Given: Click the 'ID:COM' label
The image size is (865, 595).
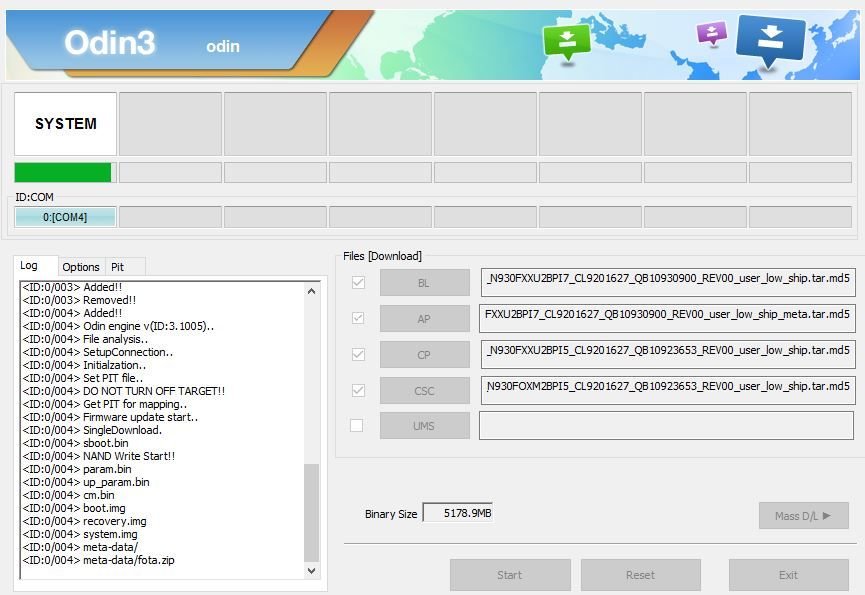Looking at the screenshot, I should click(x=34, y=197).
